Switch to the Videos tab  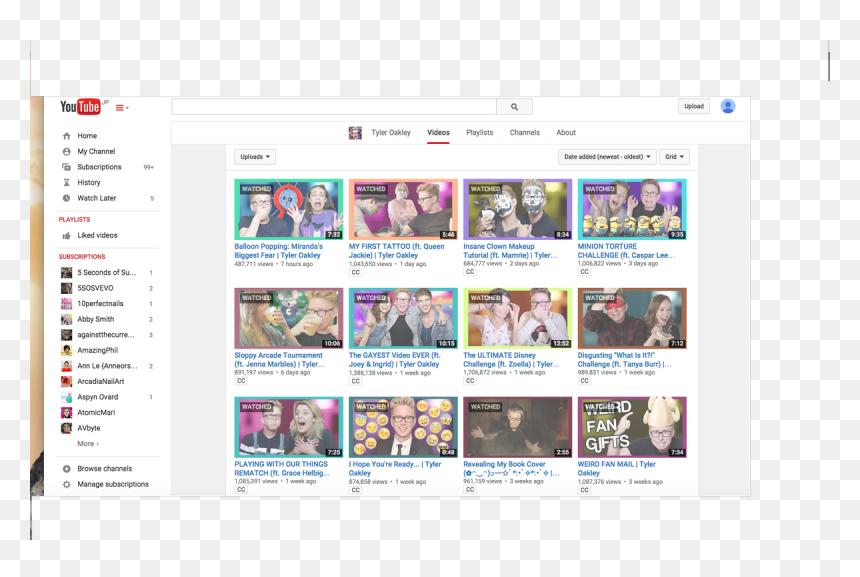438,133
